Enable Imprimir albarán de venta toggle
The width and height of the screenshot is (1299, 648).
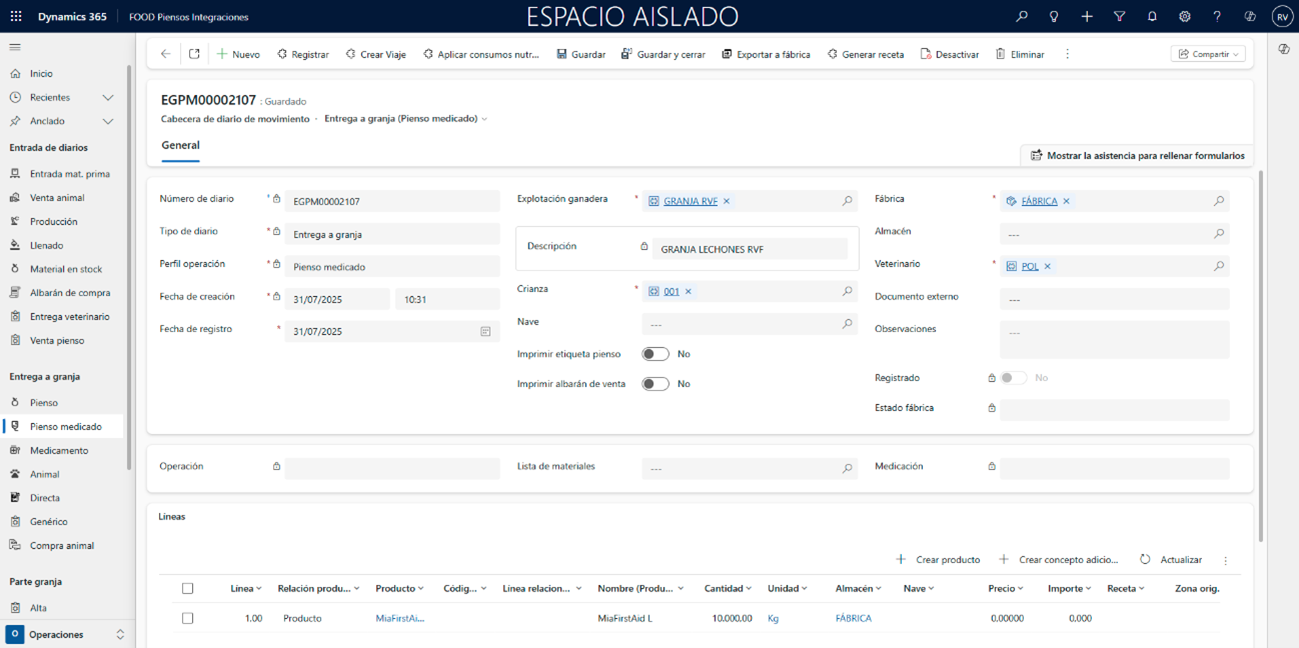pyautogui.click(x=655, y=384)
